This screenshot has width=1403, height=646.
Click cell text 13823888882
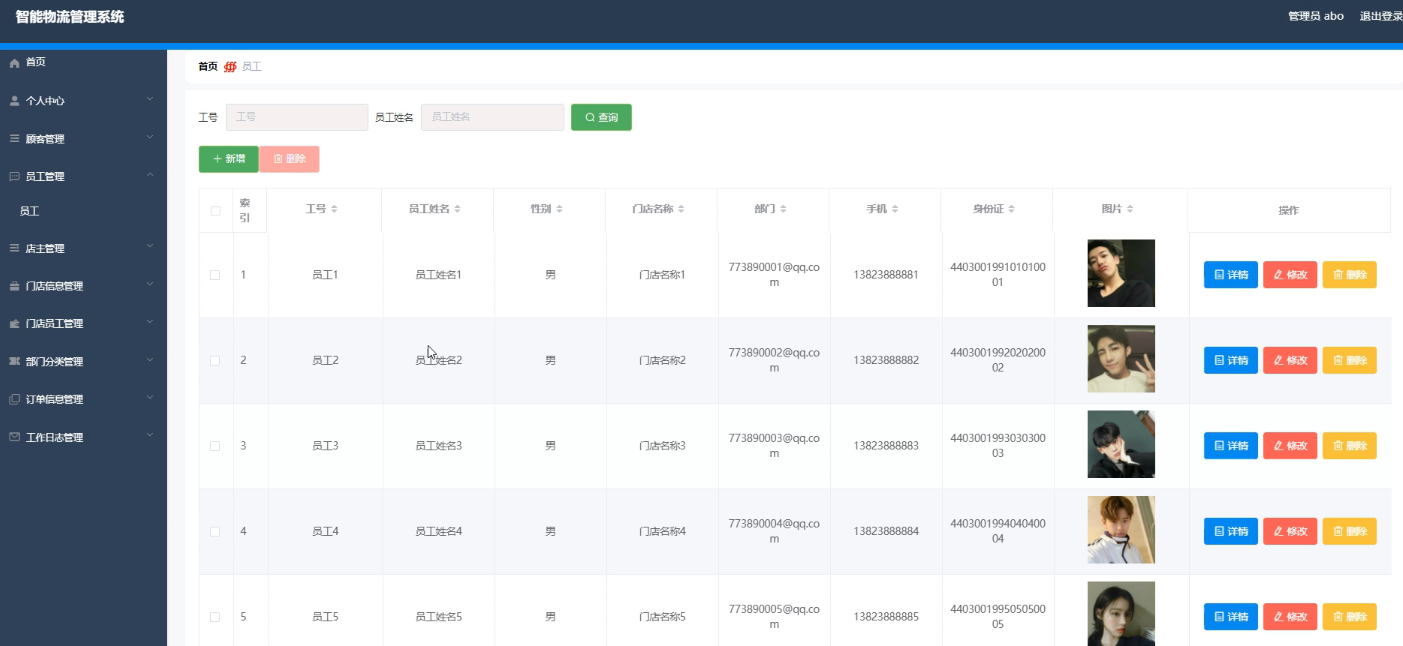[886, 361]
